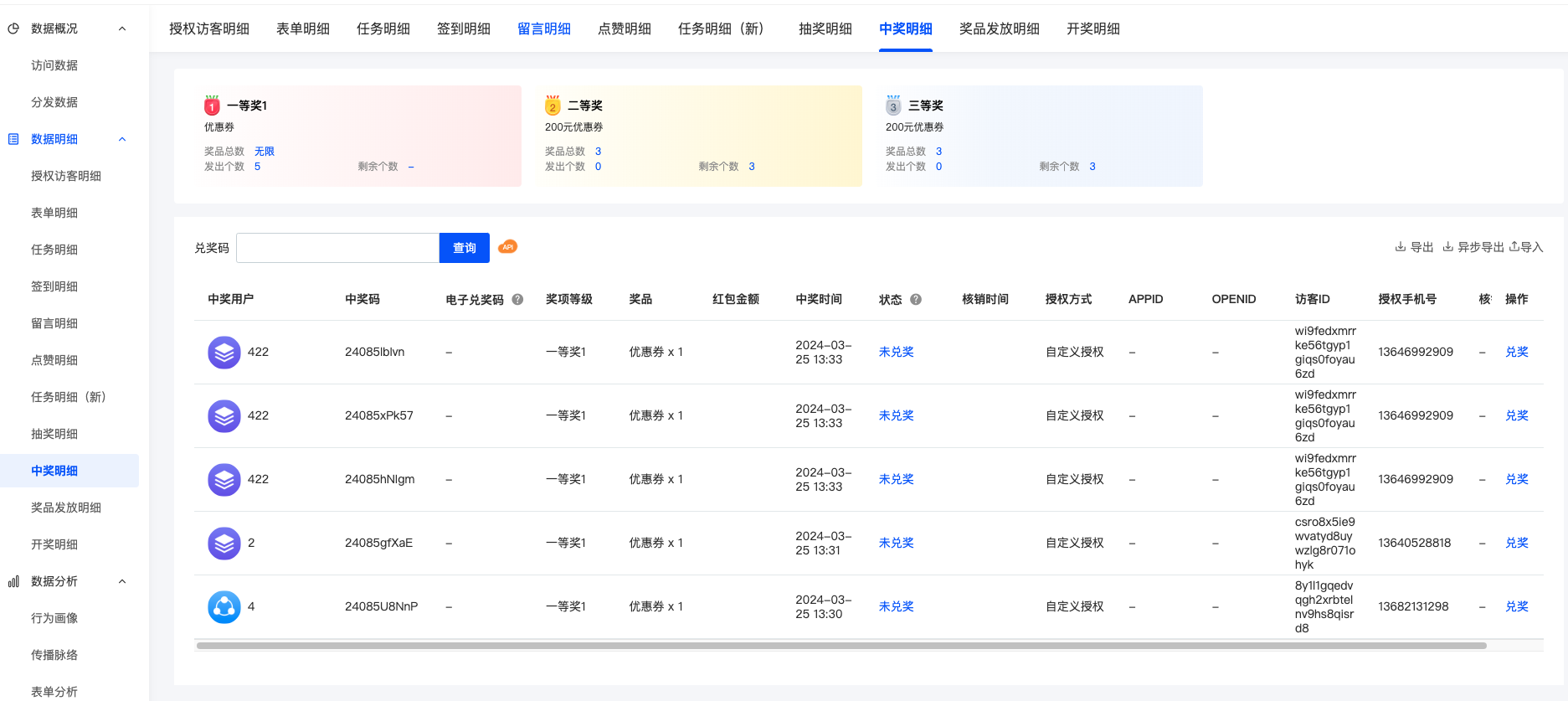Open the 任务明细 top tab

pos(383,29)
